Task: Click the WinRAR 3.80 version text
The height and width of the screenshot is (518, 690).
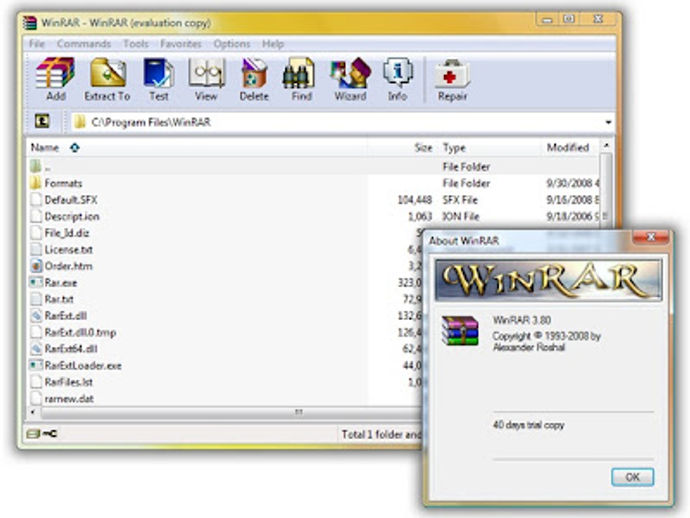Action: coord(522,320)
